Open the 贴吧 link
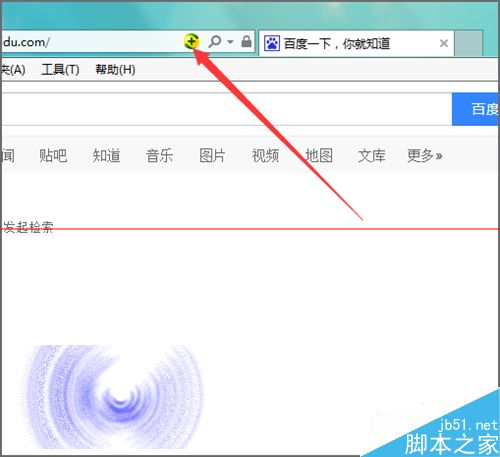This screenshot has height=457, width=500. [x=53, y=155]
